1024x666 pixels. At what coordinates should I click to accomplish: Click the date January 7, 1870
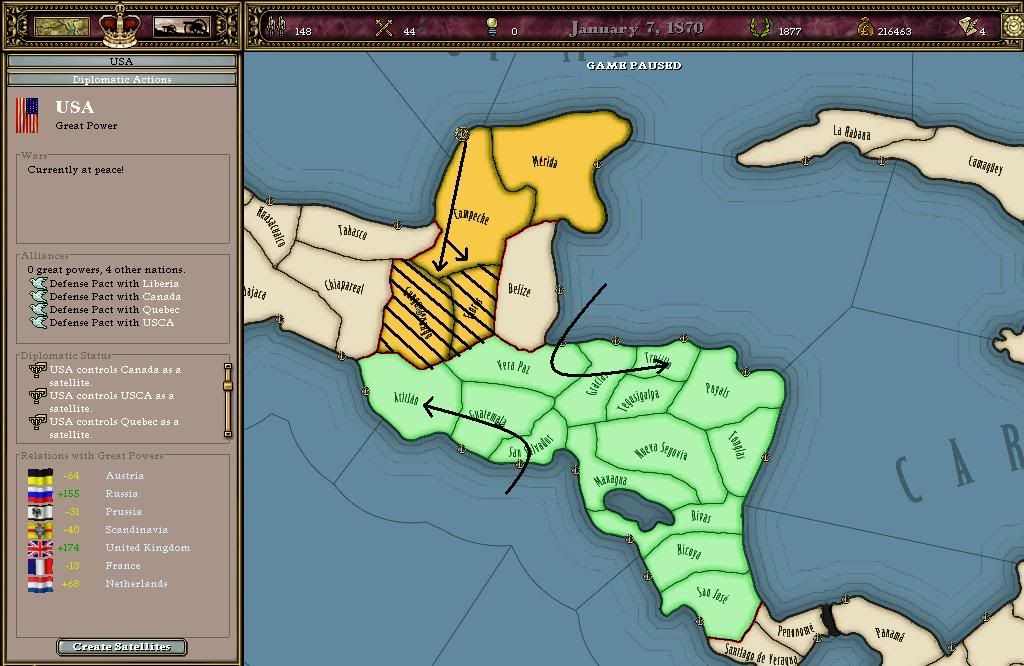pyautogui.click(x=636, y=28)
